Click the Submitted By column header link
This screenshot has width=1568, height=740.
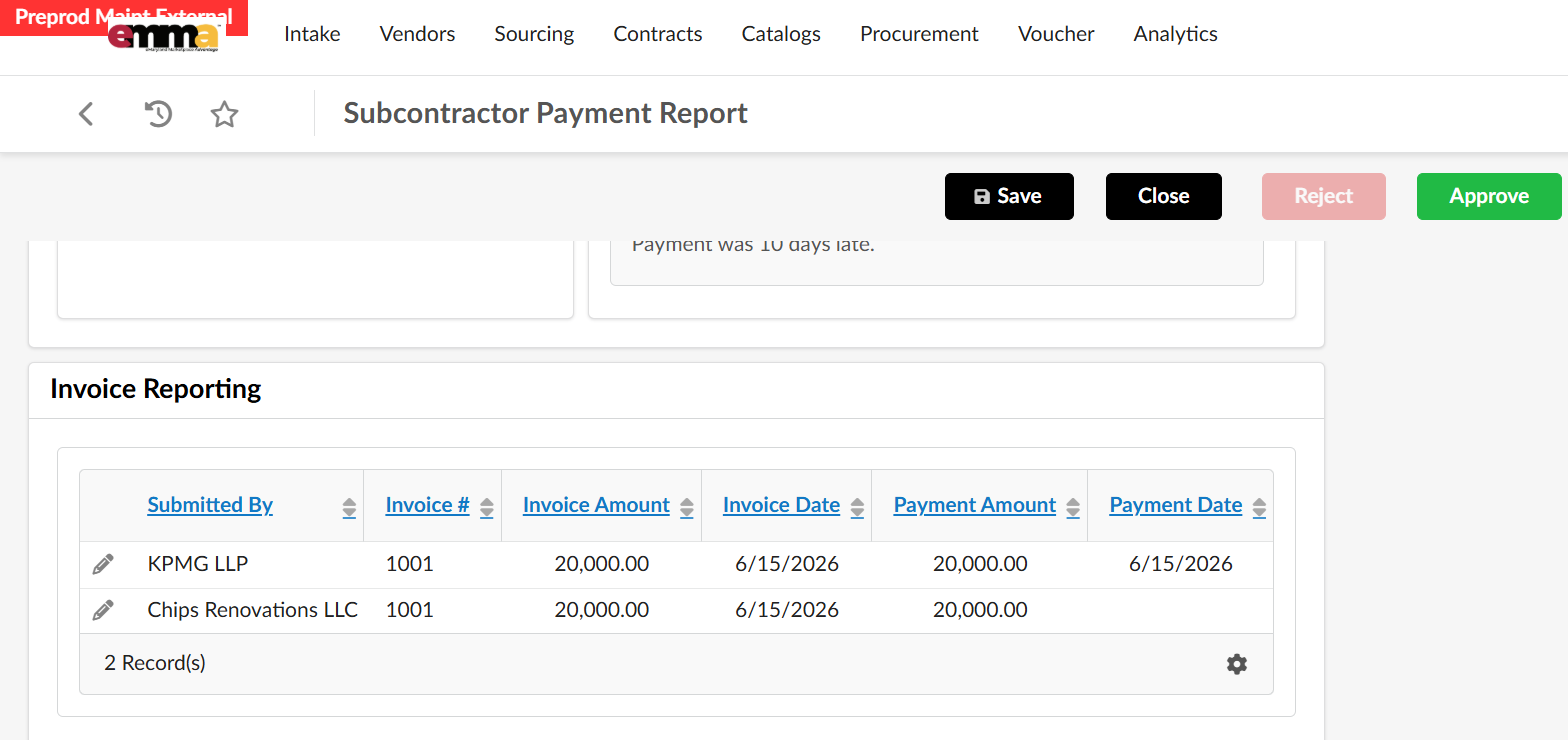coord(210,505)
